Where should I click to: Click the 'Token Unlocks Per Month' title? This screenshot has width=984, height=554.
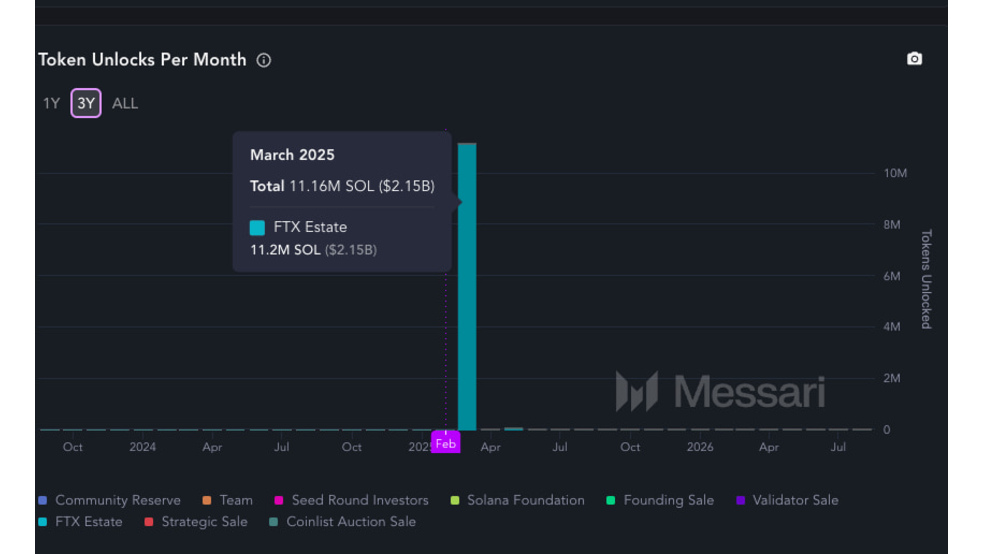pyautogui.click(x=142, y=60)
